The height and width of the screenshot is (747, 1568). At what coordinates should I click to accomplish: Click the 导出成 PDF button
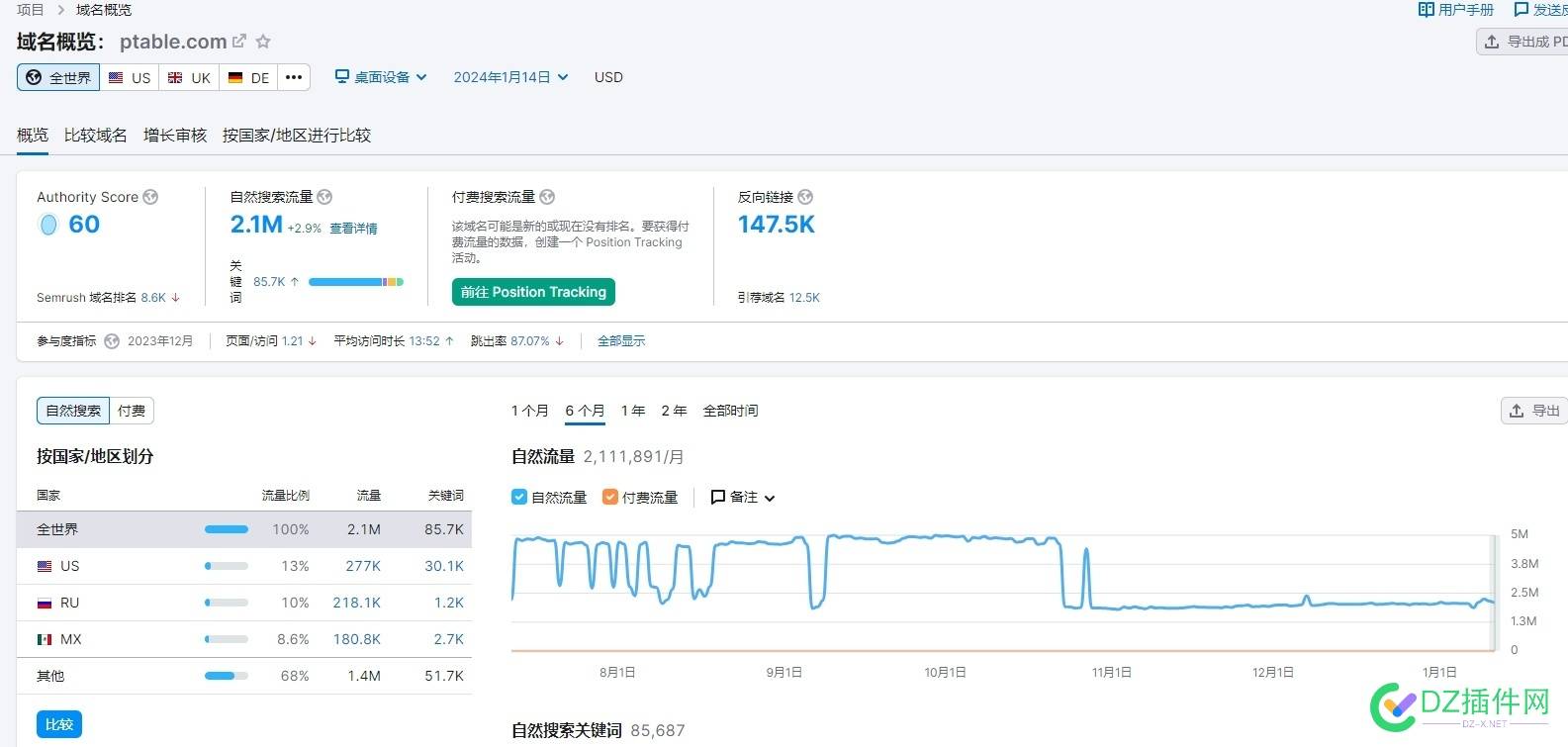coord(1522,42)
